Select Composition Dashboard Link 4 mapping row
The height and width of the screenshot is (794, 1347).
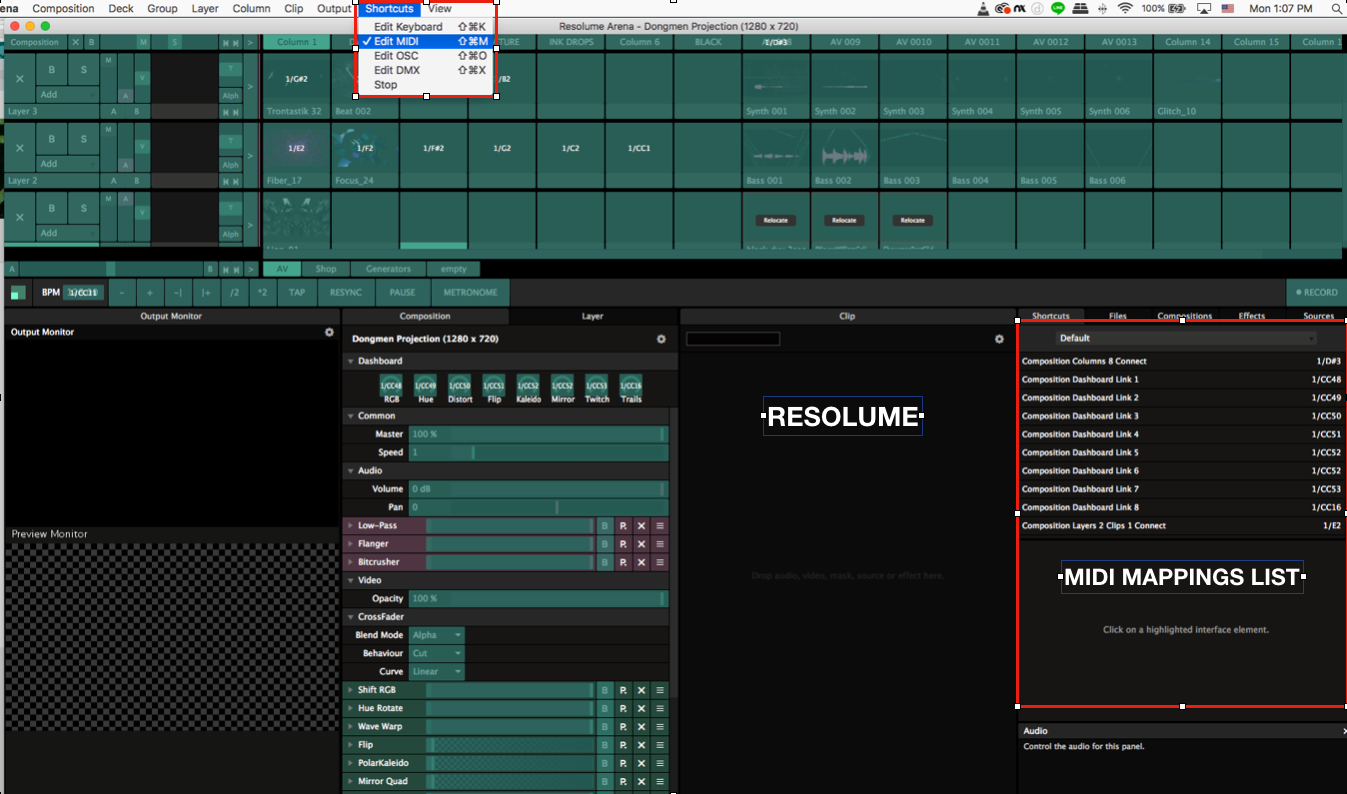(1181, 434)
